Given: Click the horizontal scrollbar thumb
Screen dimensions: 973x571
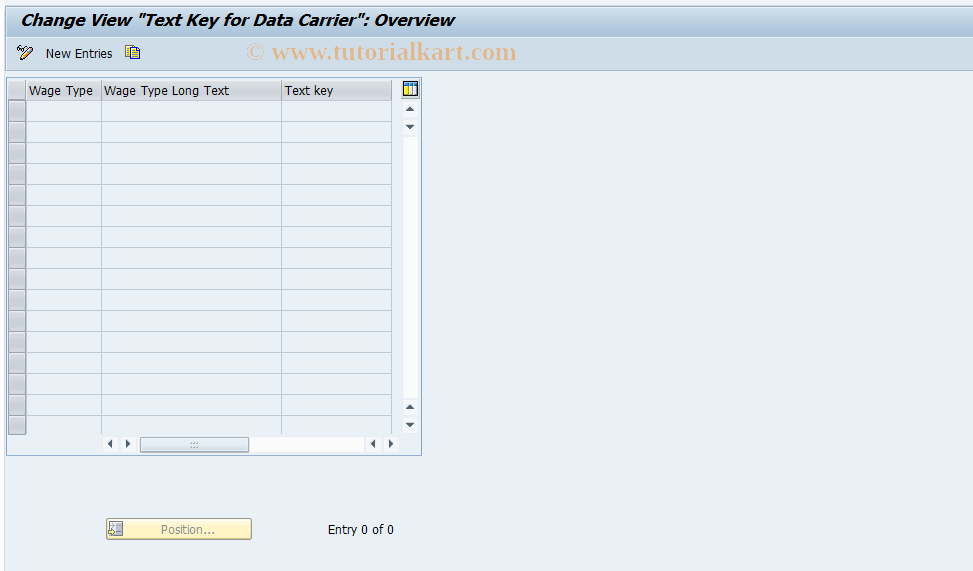Looking at the screenshot, I should point(194,444).
